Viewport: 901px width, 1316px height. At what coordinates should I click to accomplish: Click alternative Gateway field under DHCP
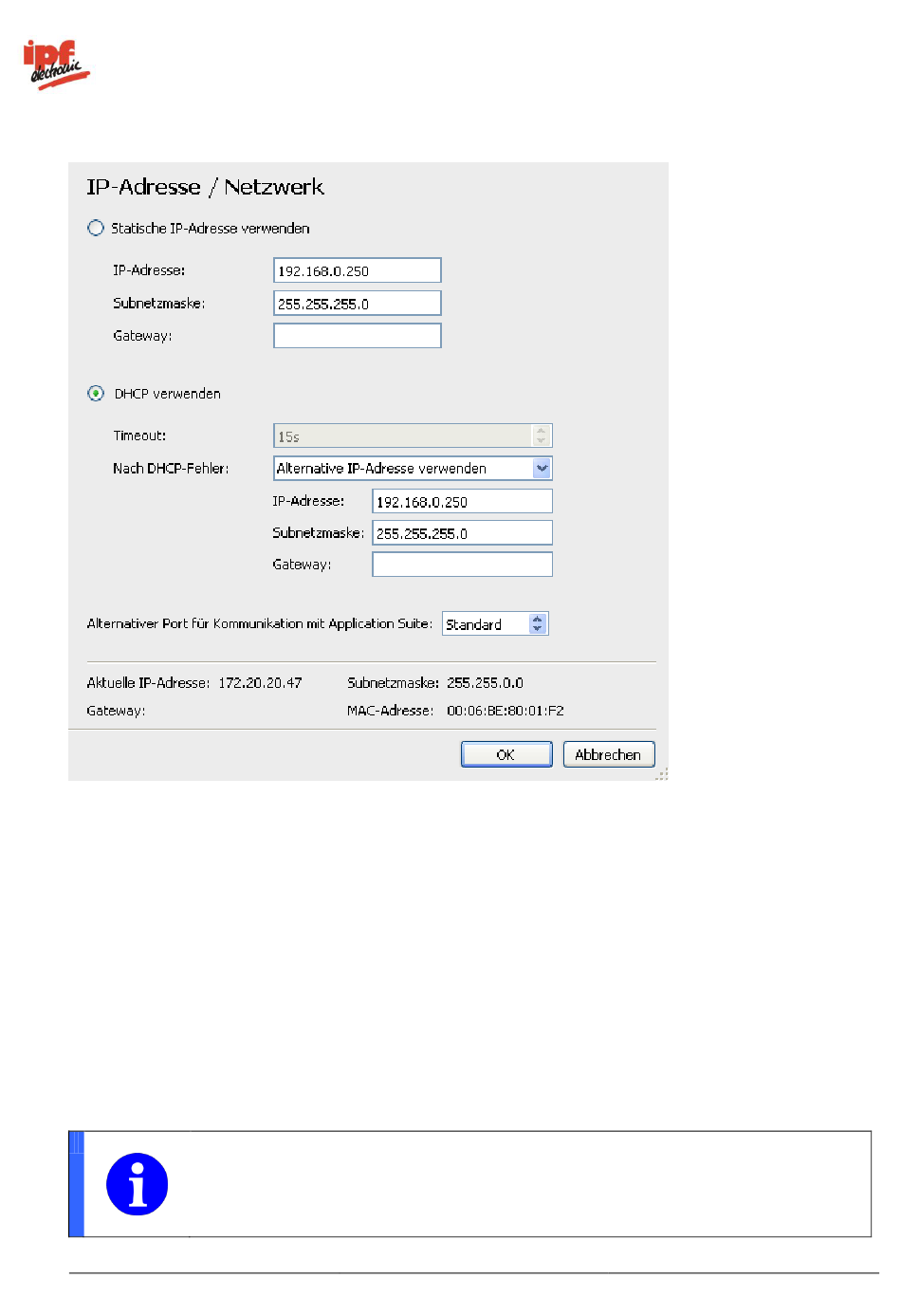pyautogui.click(x=461, y=565)
